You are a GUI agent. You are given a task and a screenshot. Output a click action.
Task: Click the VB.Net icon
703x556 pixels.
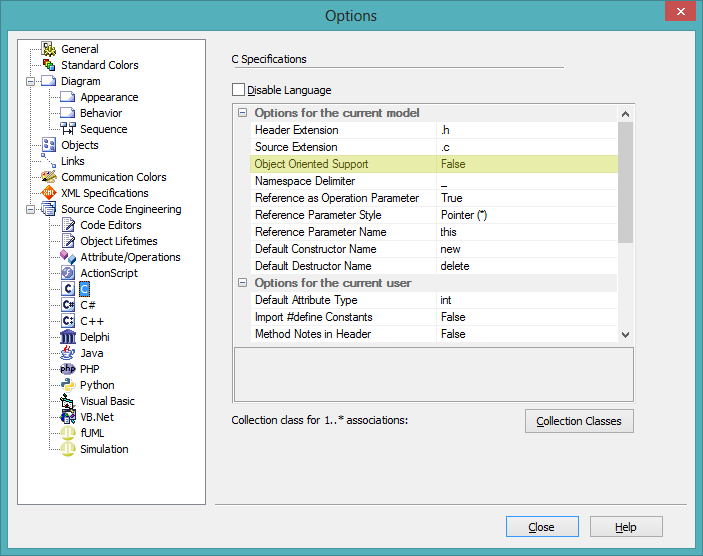point(68,417)
